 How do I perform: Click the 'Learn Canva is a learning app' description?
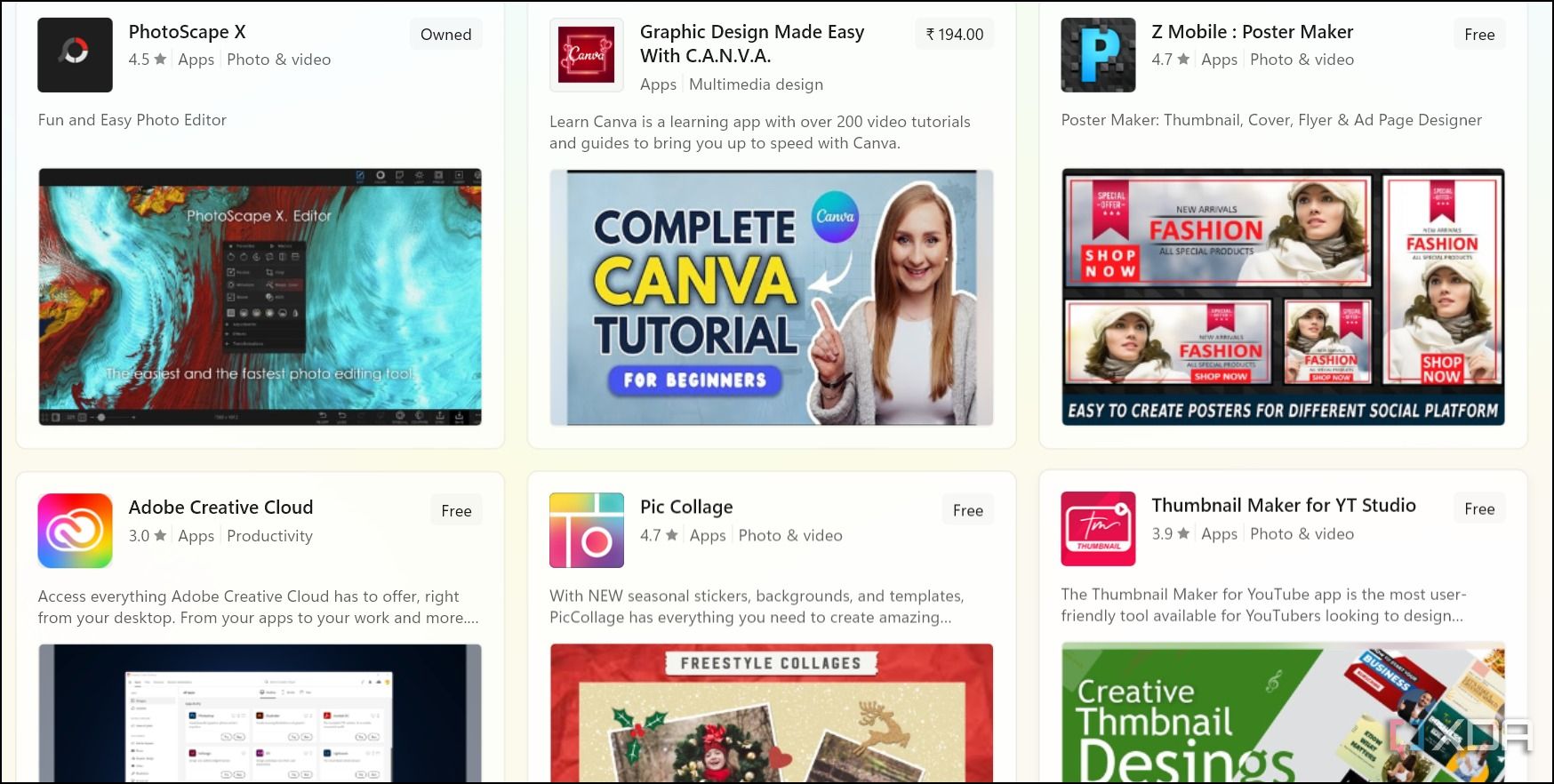760,132
